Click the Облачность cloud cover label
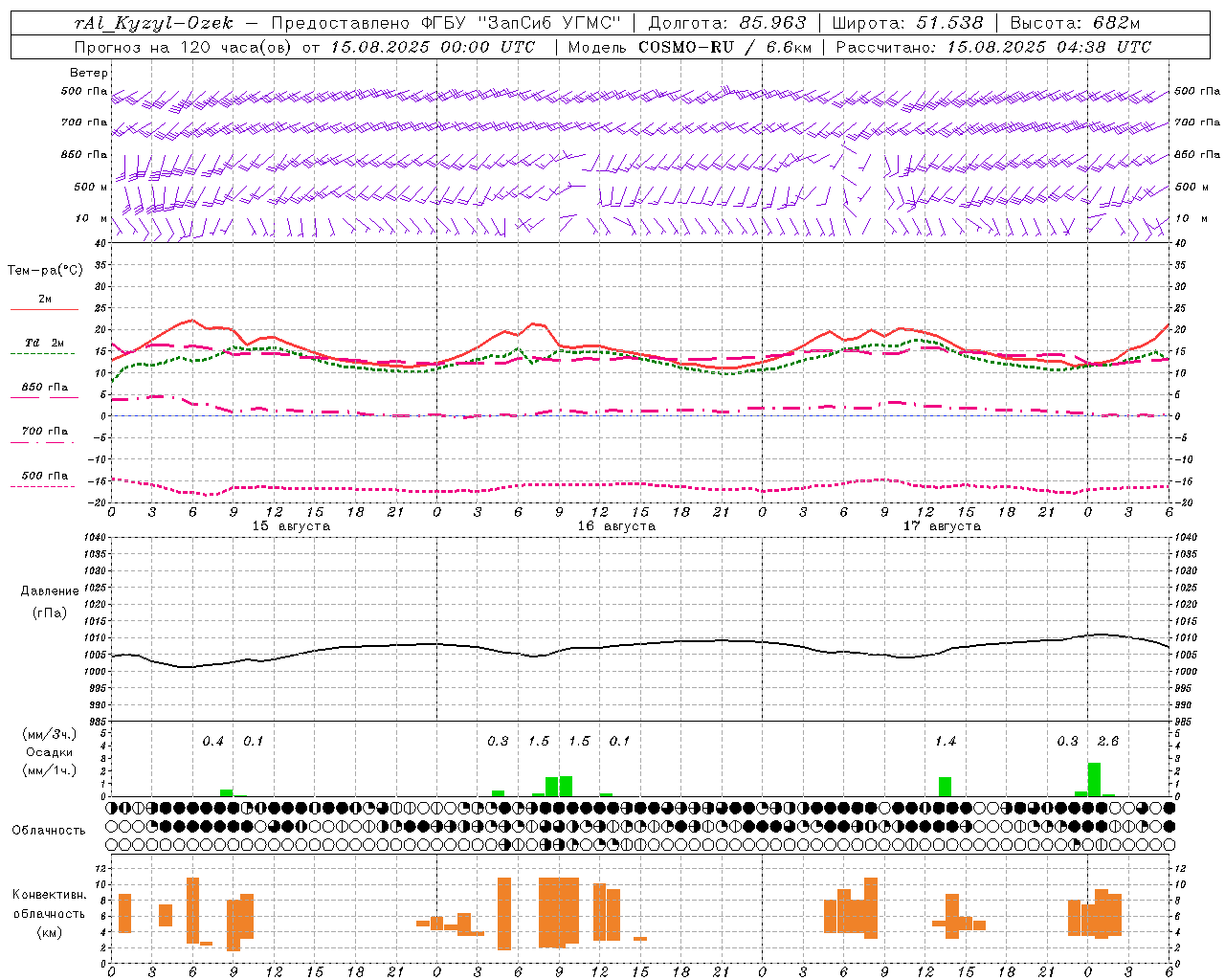The width and height of the screenshot is (1225, 980). (49, 831)
